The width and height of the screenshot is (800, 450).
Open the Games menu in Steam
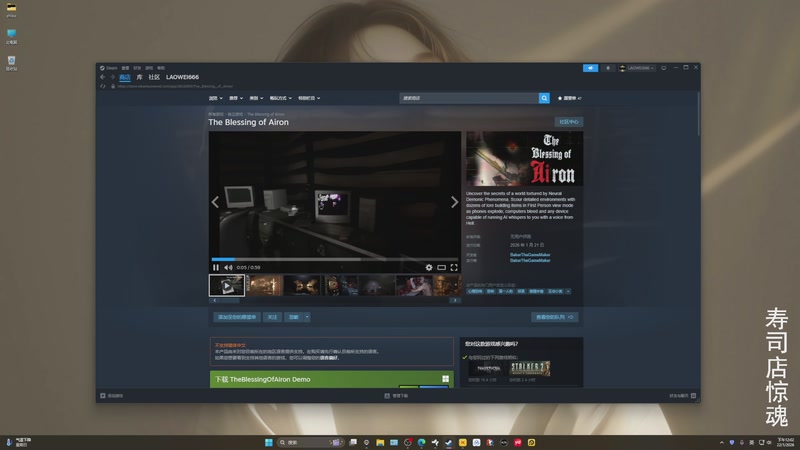(149, 68)
